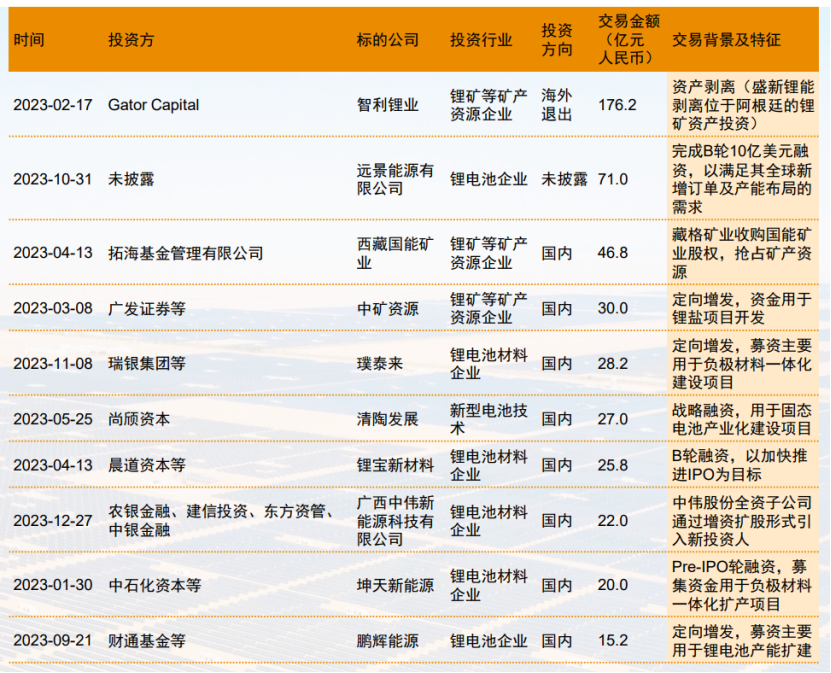Click the 投资方 column header
831x673 pixels.
click(131, 41)
